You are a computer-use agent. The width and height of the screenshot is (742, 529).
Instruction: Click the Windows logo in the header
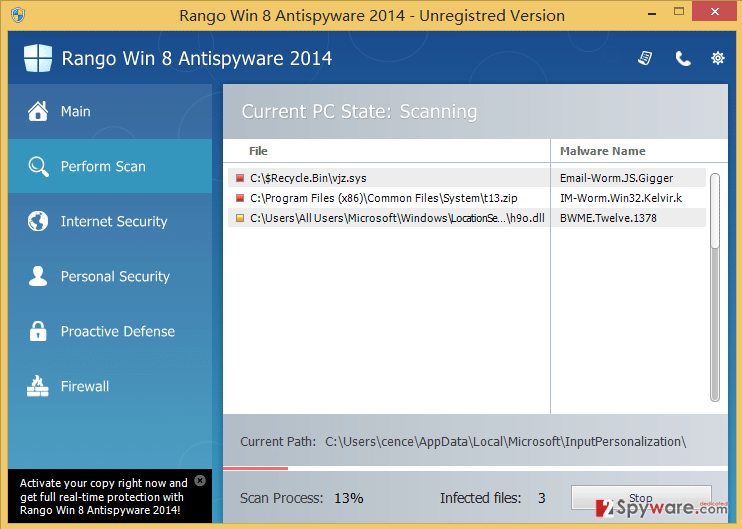click(38, 58)
